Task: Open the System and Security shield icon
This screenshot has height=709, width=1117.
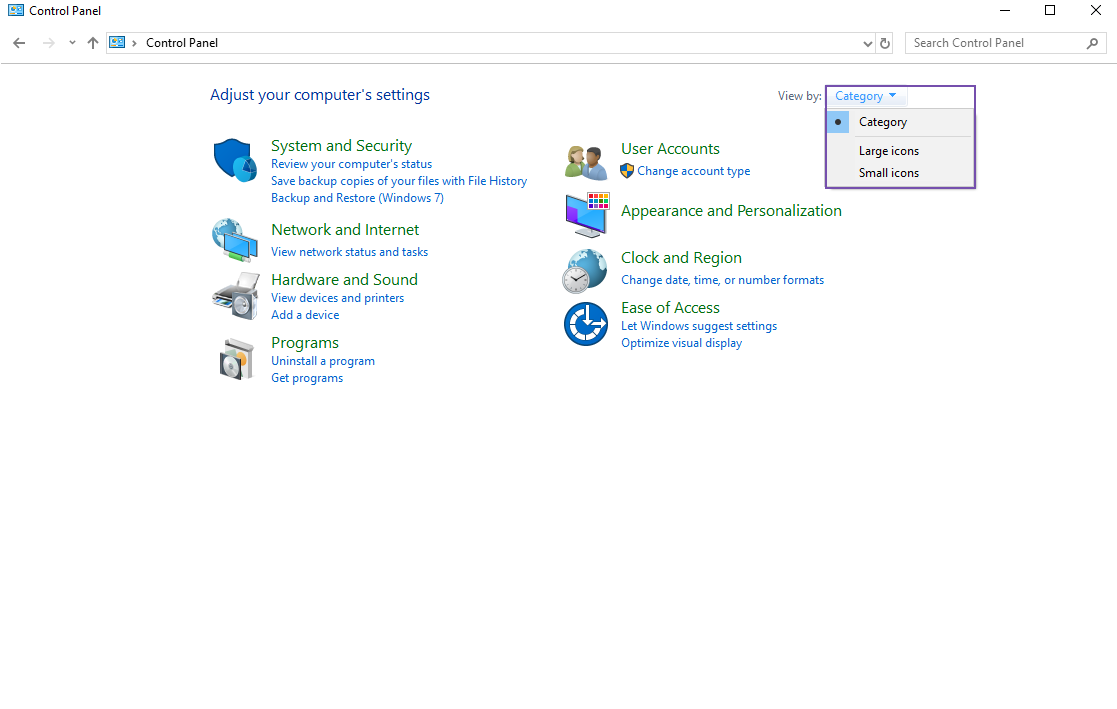Action: tap(235, 160)
